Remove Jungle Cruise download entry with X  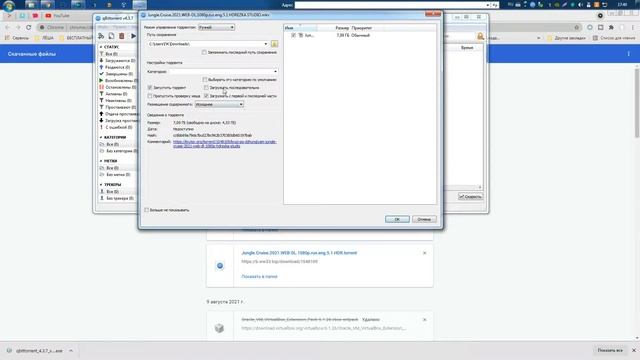pos(424,253)
